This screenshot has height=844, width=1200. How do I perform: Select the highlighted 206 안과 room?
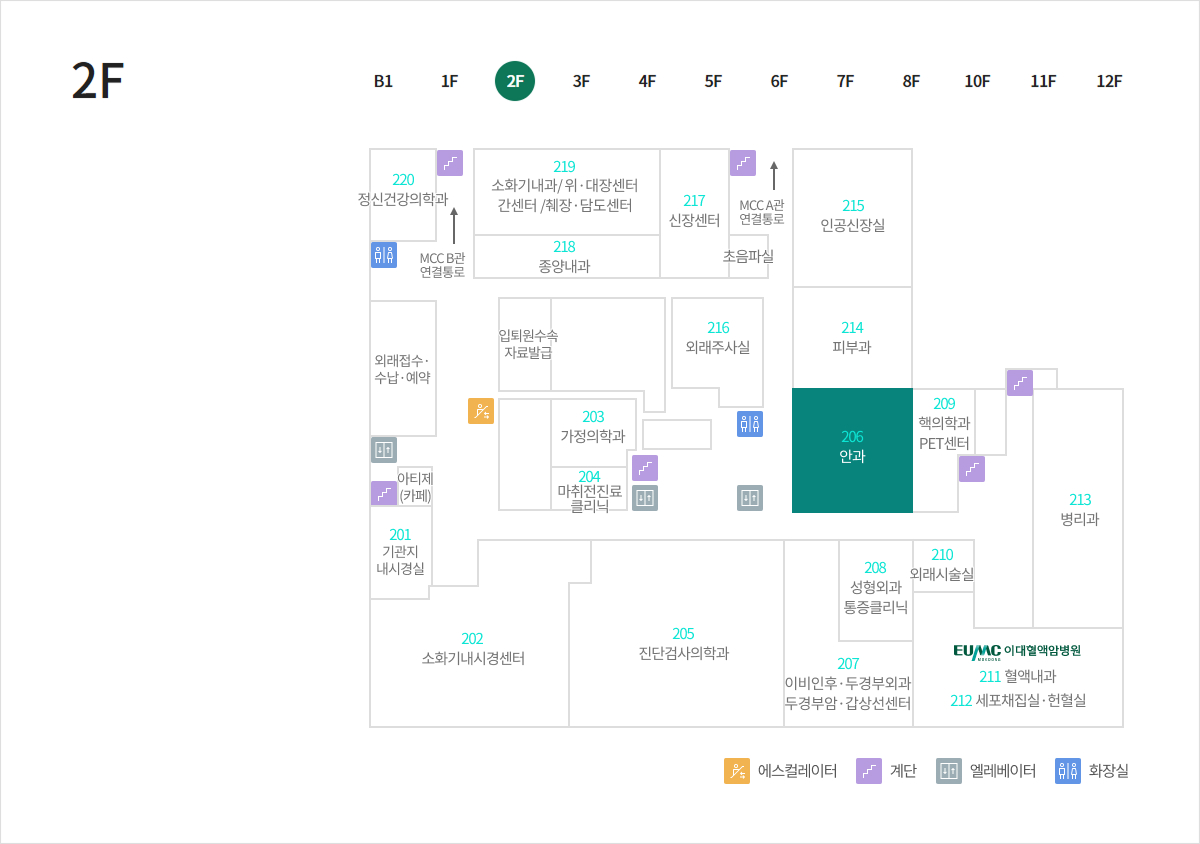coord(852,450)
